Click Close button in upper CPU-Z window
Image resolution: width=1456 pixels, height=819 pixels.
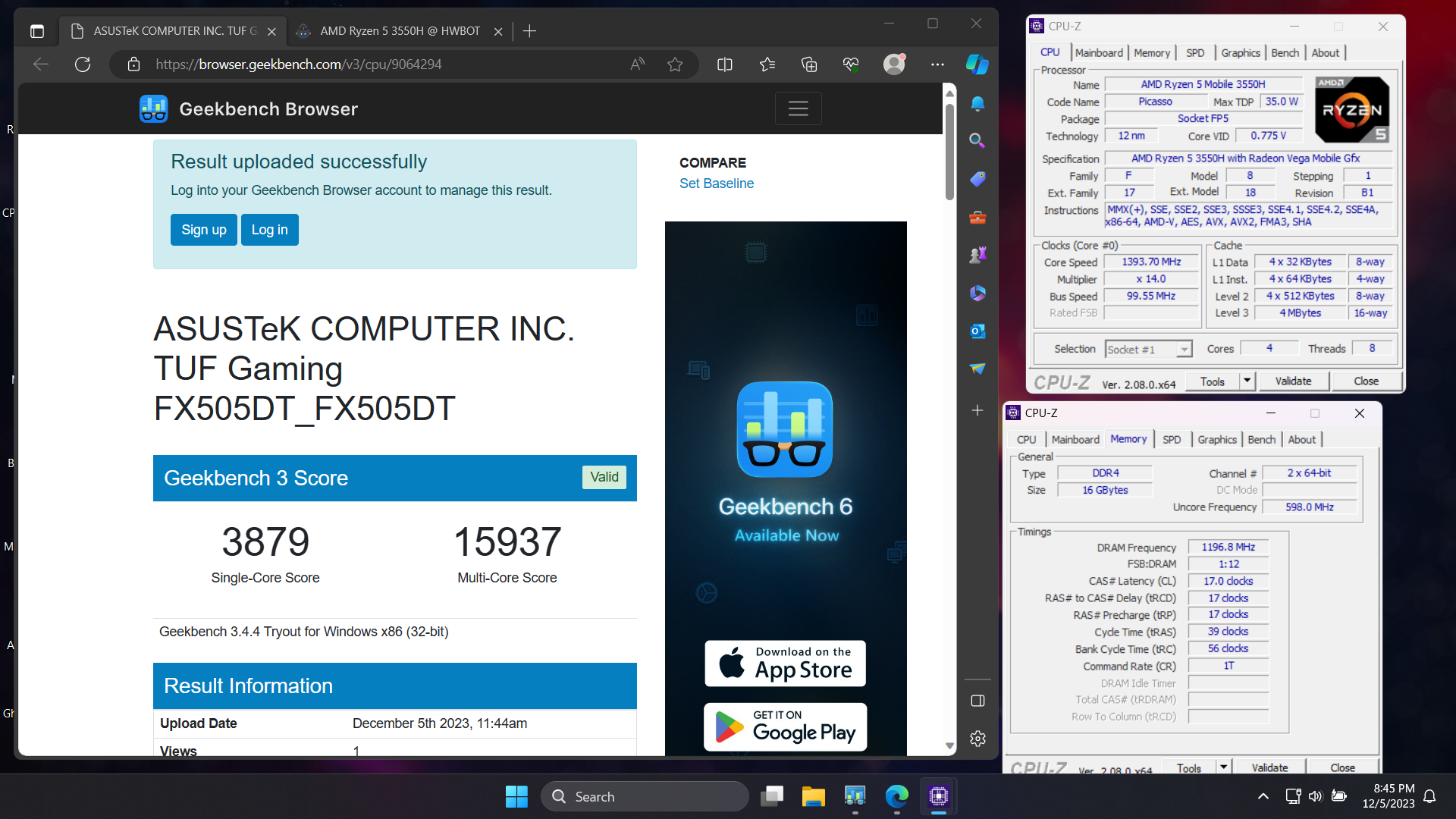pos(1366,381)
